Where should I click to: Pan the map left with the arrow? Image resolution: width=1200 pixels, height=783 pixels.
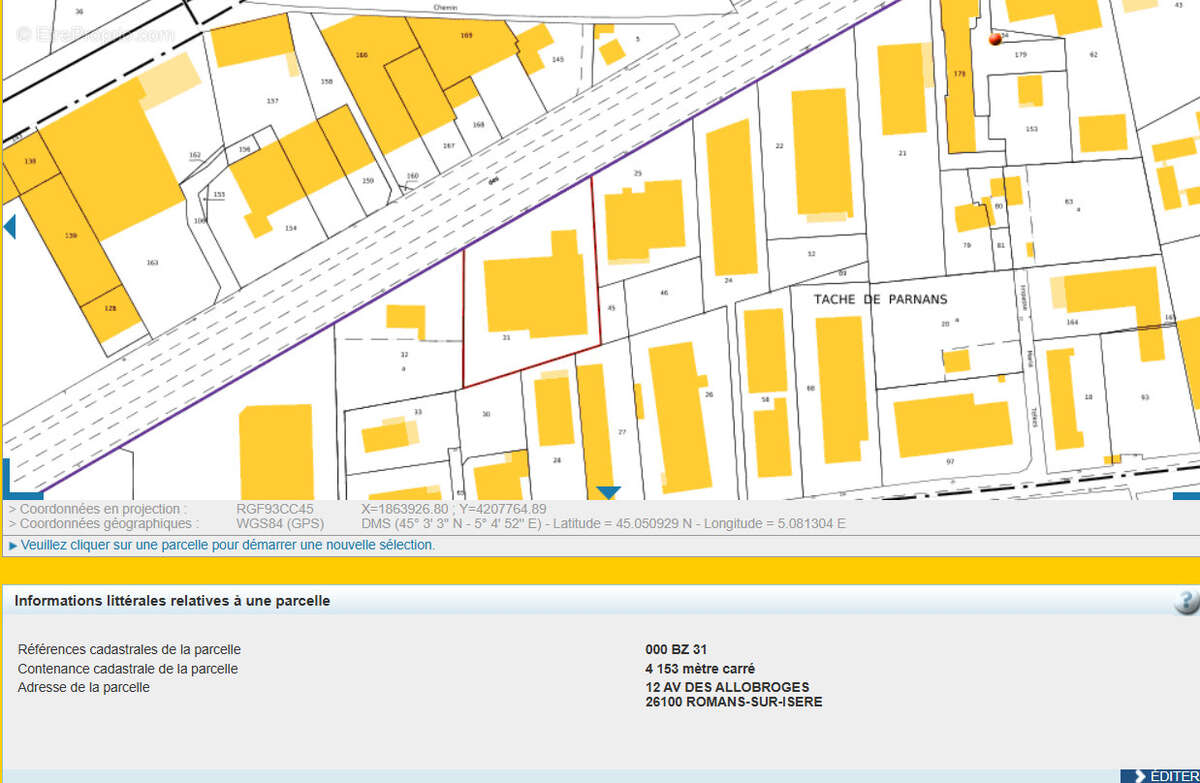[10, 227]
